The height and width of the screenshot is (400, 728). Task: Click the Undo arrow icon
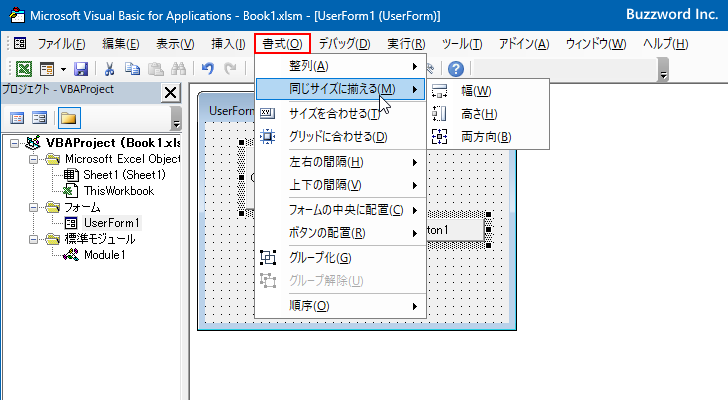[x=207, y=69]
